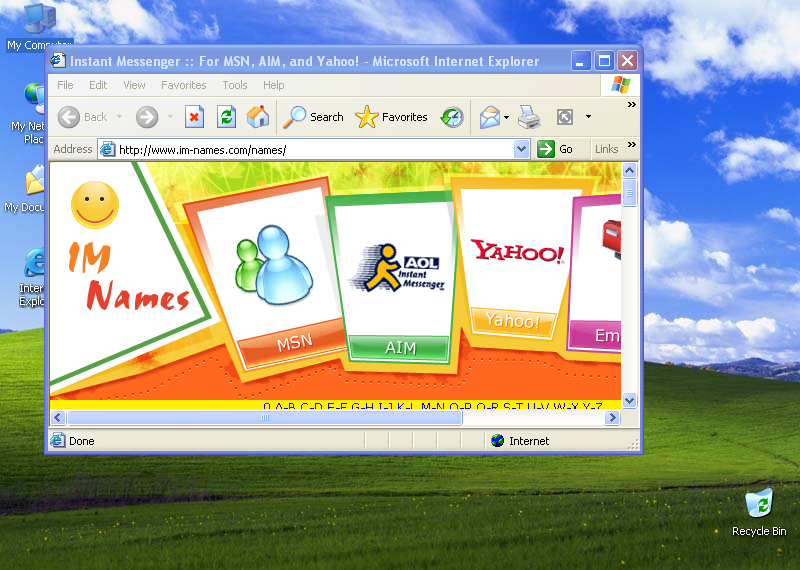800x570 pixels.
Task: Expand the address bar URL dropdown
Action: tap(521, 150)
